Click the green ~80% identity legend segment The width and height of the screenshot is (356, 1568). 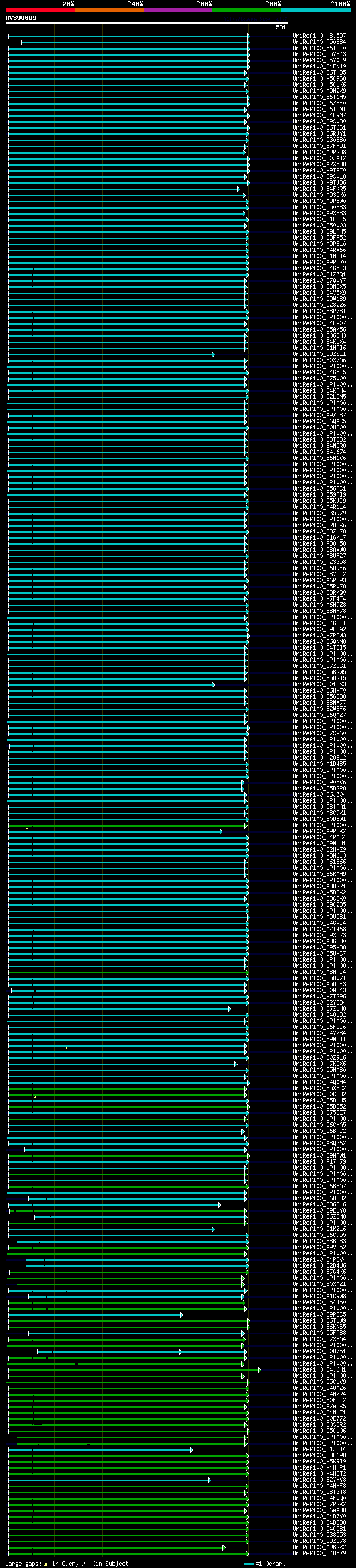point(247,10)
